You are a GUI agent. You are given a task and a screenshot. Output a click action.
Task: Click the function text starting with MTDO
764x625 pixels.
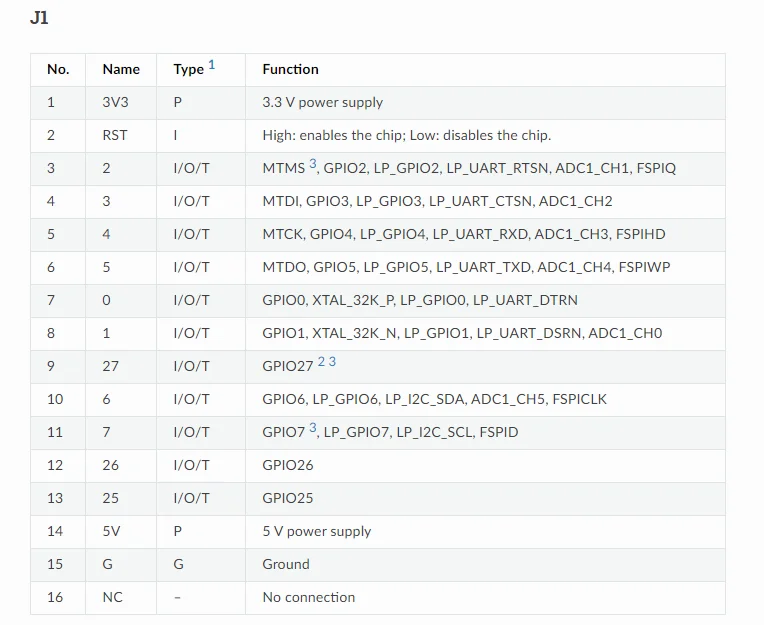point(466,267)
